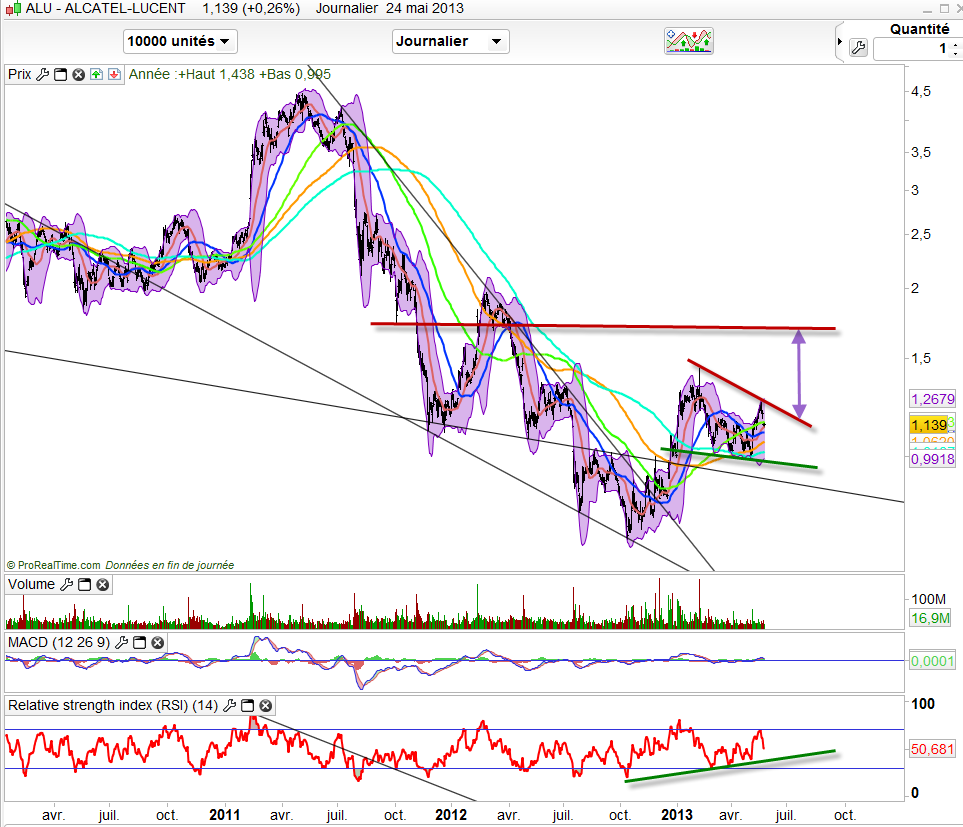
Task: Close the RSI indicator panel
Action: point(266,706)
